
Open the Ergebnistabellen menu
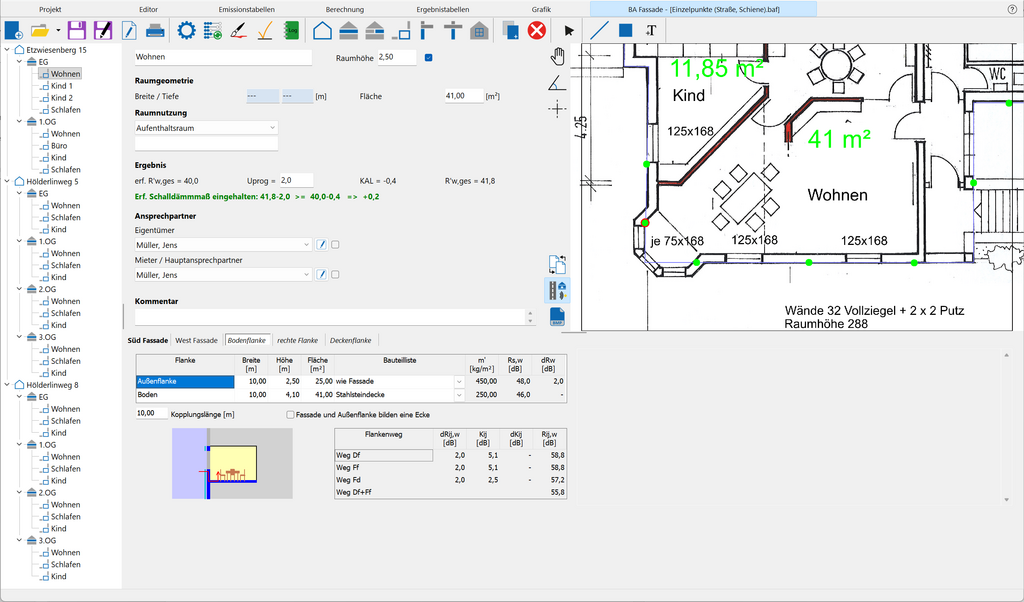point(442,8)
